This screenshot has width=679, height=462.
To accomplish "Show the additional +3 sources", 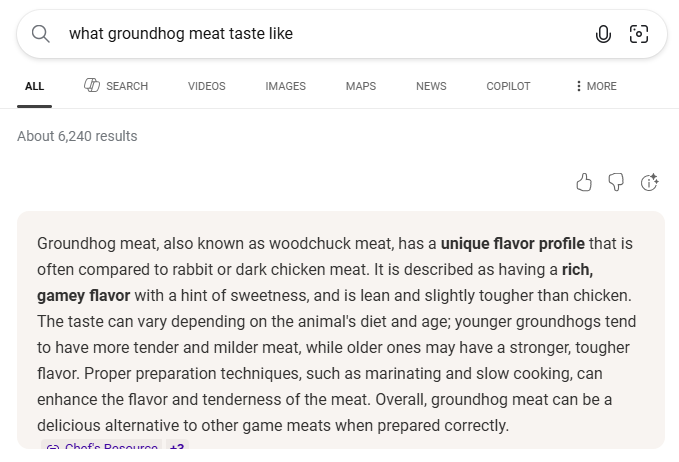I will tap(177, 448).
